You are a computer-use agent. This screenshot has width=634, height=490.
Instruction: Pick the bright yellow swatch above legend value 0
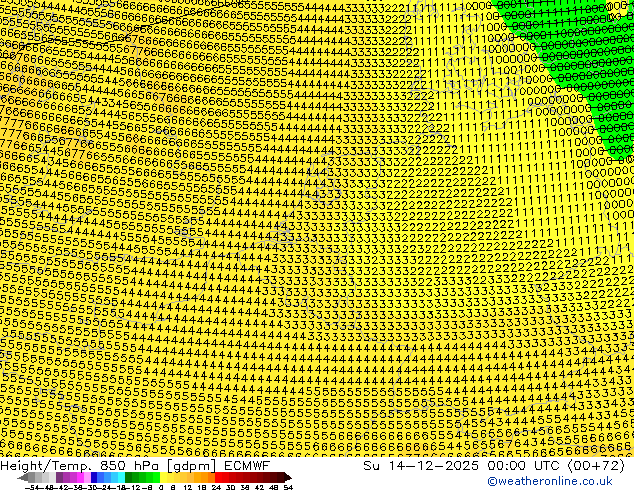pos(163,477)
